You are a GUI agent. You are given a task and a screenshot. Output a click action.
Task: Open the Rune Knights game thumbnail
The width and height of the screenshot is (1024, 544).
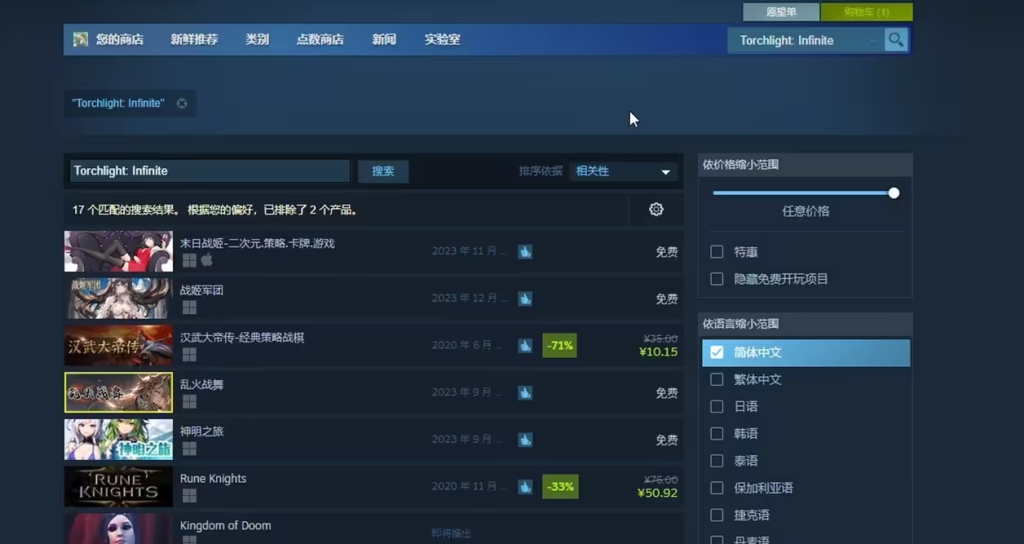click(x=119, y=487)
